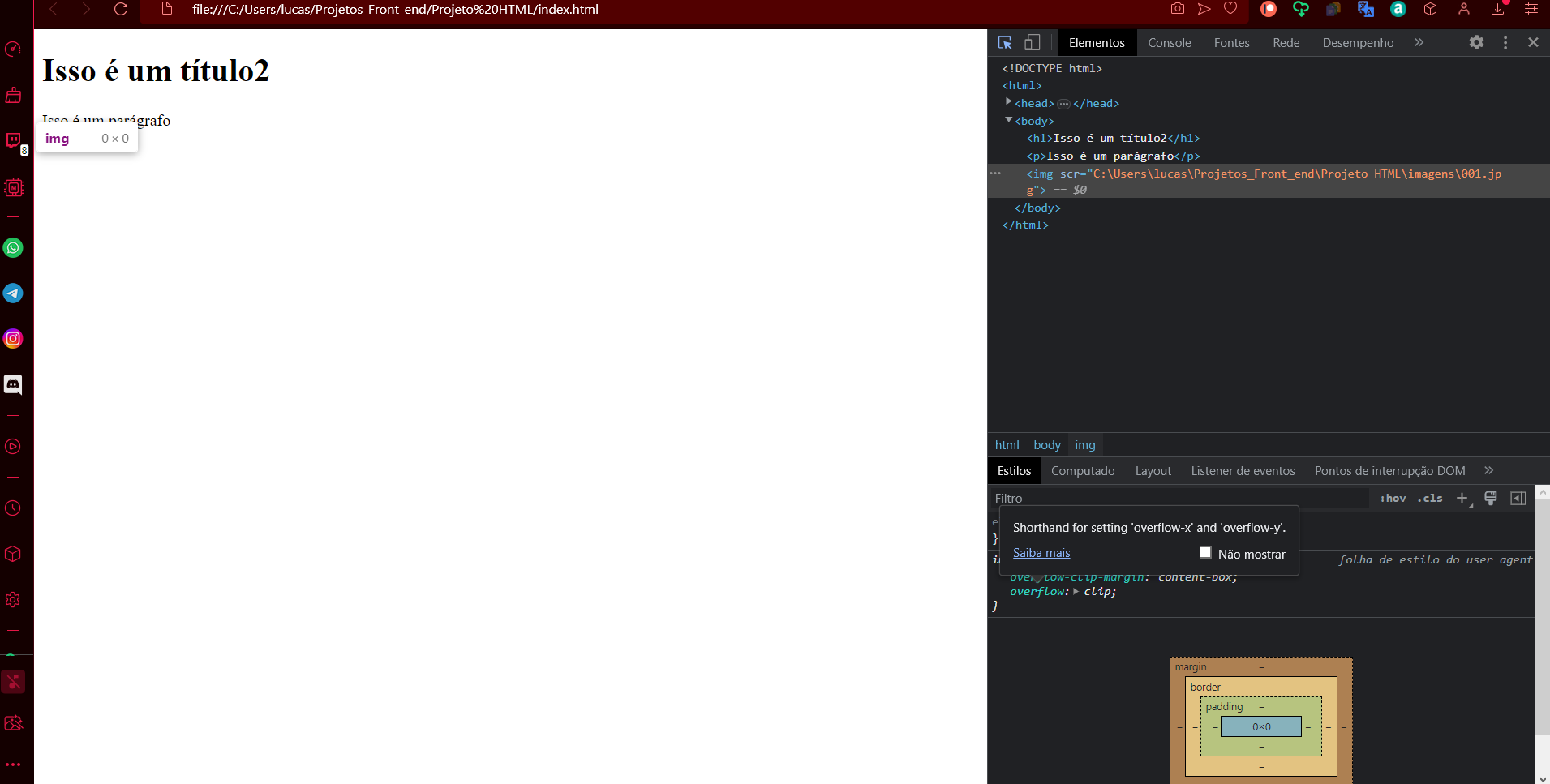The height and width of the screenshot is (784, 1550).
Task: Toggle .cls element classes panel
Action: tap(1430, 499)
